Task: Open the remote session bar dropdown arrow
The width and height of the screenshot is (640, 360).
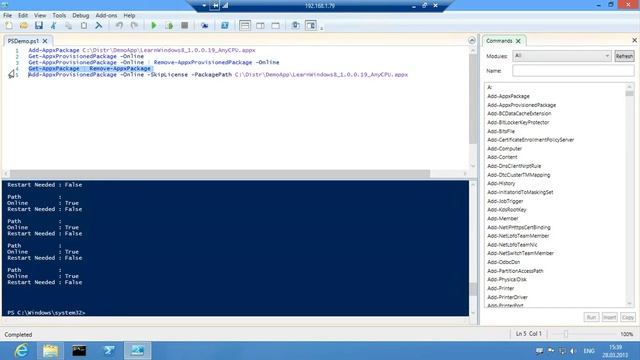Action: [204, 6]
